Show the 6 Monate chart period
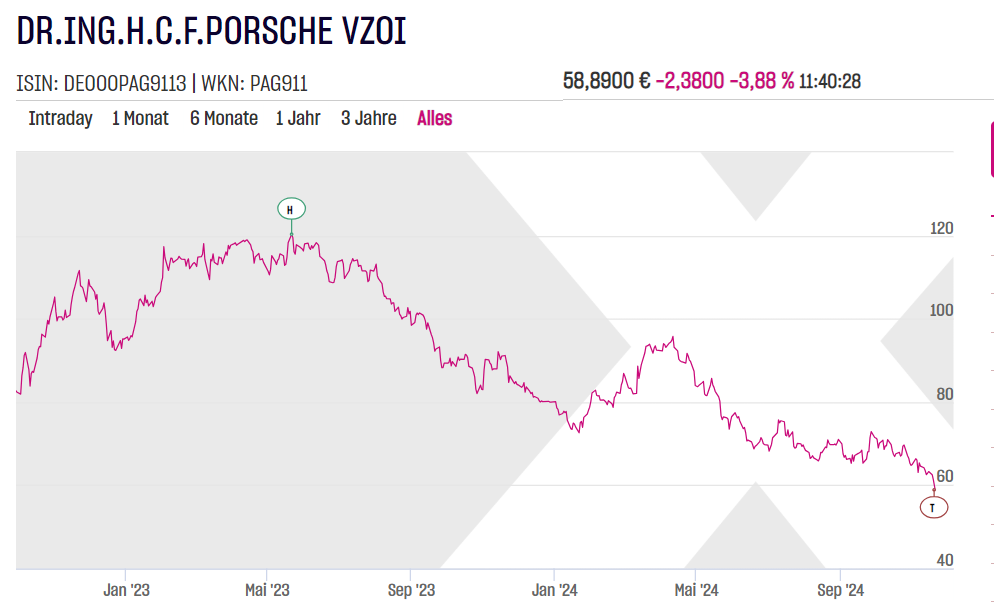Image resolution: width=994 pixels, height=608 pixels. 224,118
